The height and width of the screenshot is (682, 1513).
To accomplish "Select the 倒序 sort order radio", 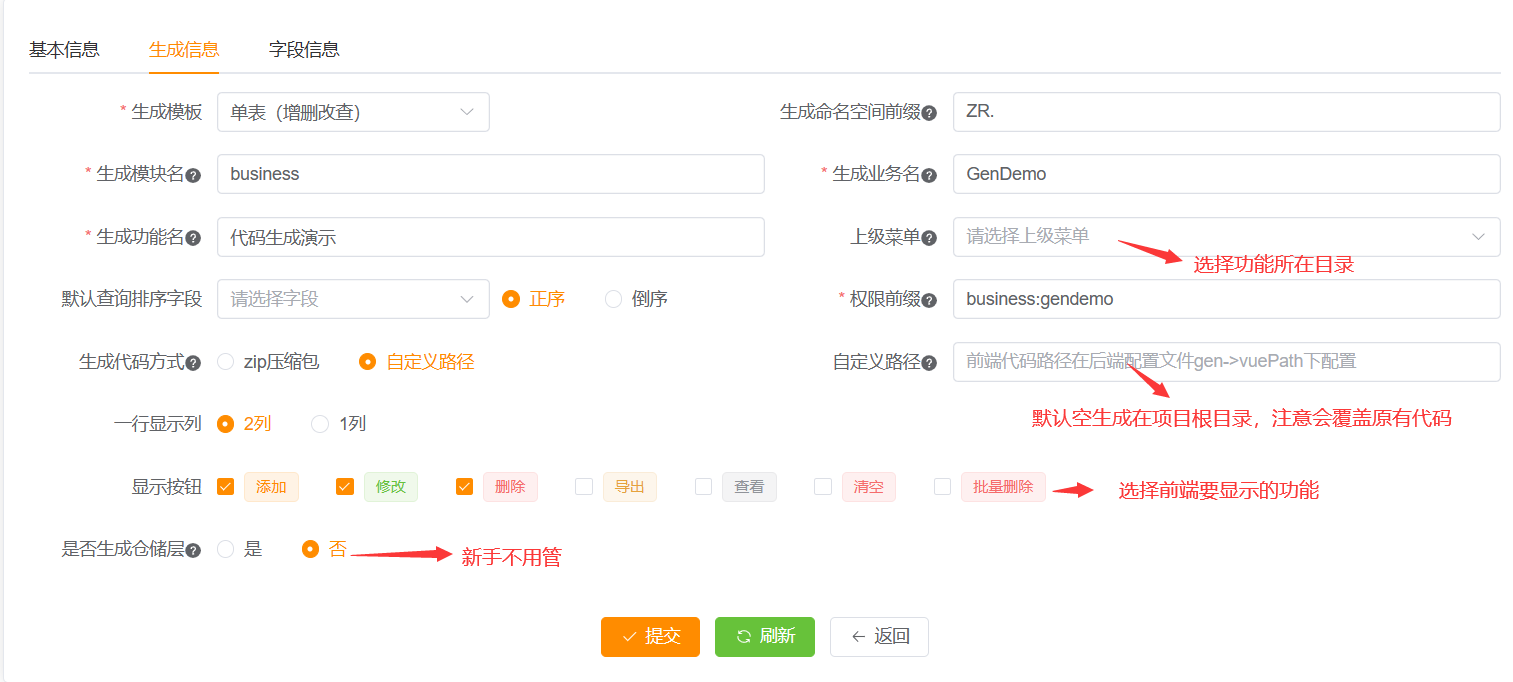I will [614, 299].
